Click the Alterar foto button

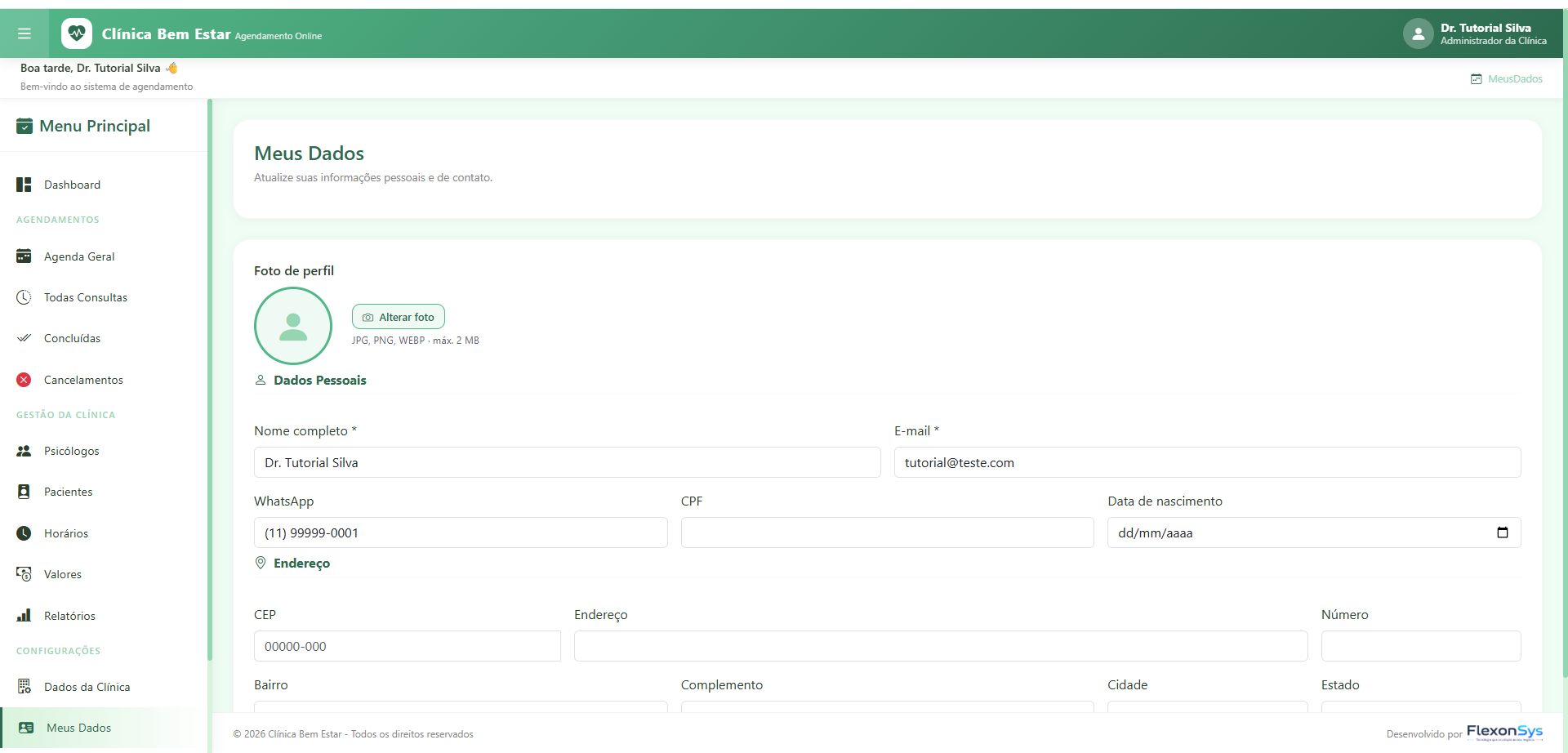point(399,317)
